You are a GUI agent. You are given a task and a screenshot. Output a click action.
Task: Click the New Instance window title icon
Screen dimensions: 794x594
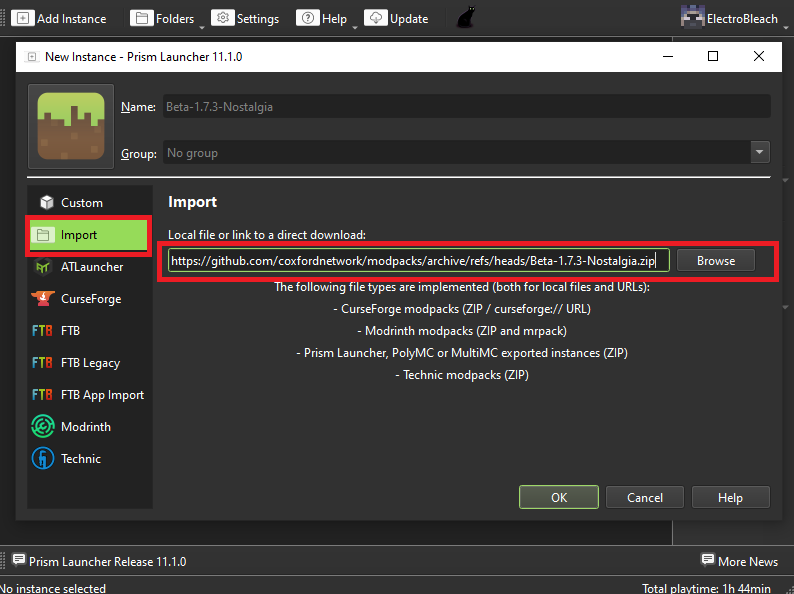click(x=32, y=57)
